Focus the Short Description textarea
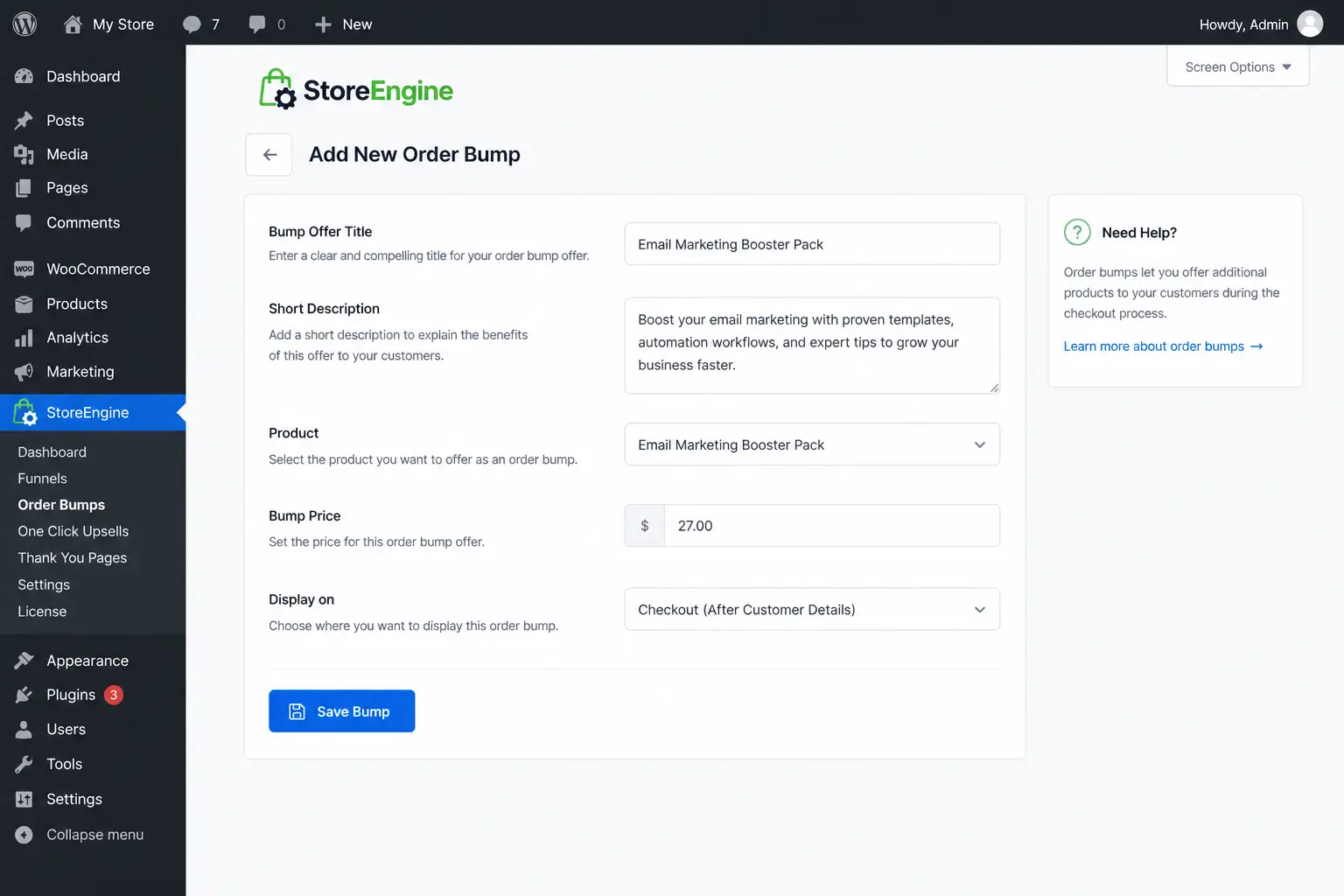The height and width of the screenshot is (896, 1344). click(x=812, y=346)
